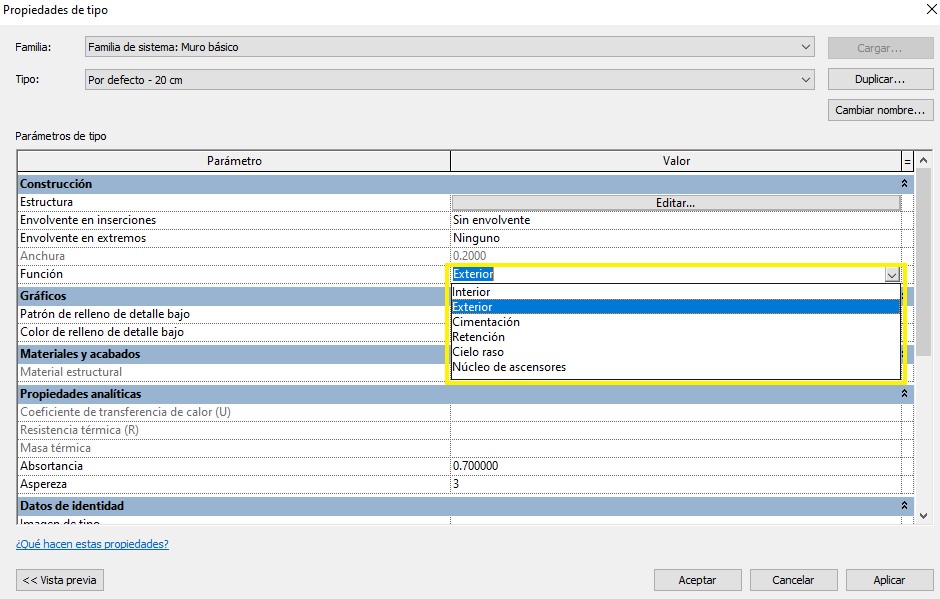Choose Cimentación from the Función dropdown
940x599 pixels.
point(486,322)
